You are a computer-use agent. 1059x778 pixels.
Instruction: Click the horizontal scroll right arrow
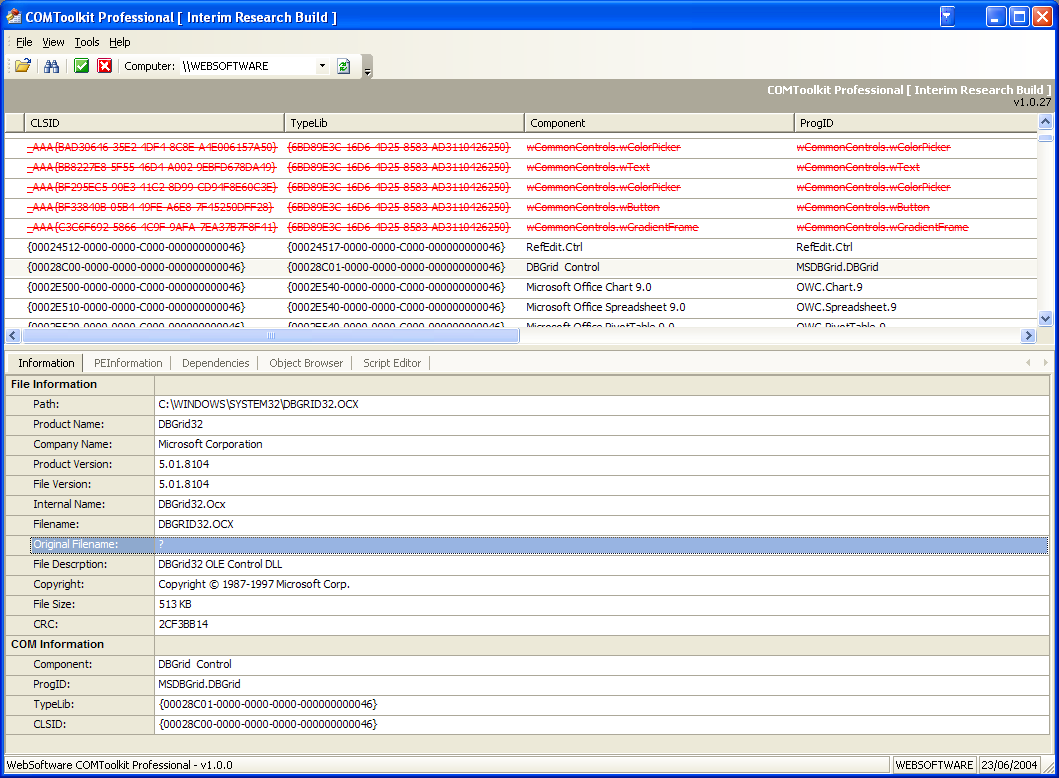pos(1028,336)
